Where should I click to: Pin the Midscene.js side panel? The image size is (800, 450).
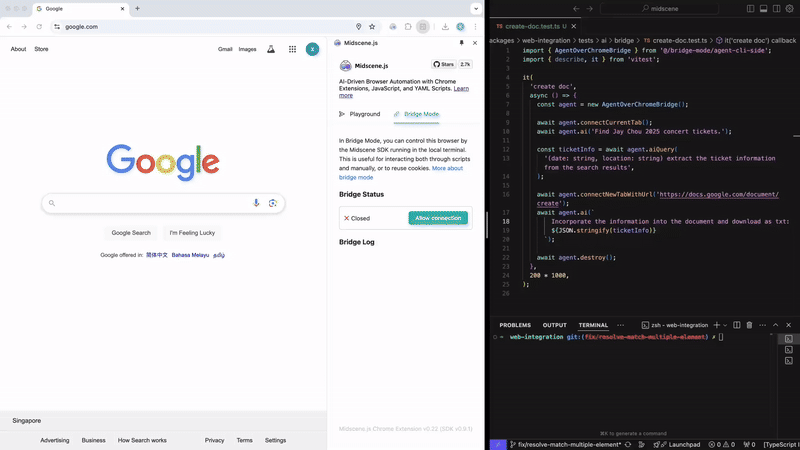[462, 43]
